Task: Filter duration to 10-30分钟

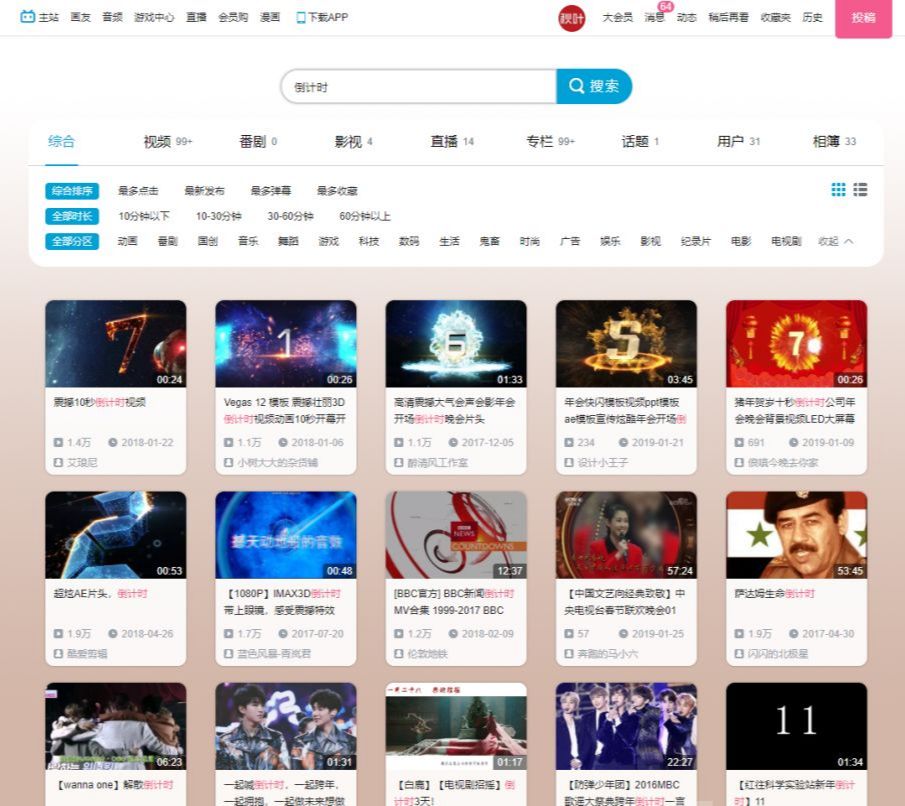Action: (218, 216)
